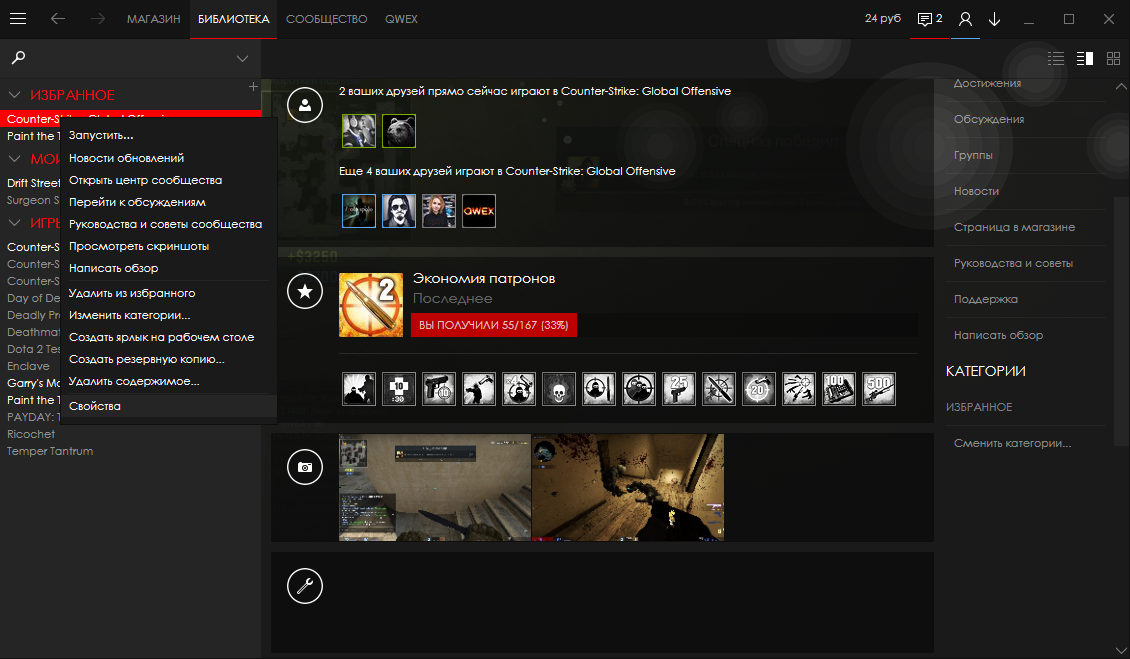
Task: Switch to the СООБЩЕСТВО tab
Action: (326, 19)
